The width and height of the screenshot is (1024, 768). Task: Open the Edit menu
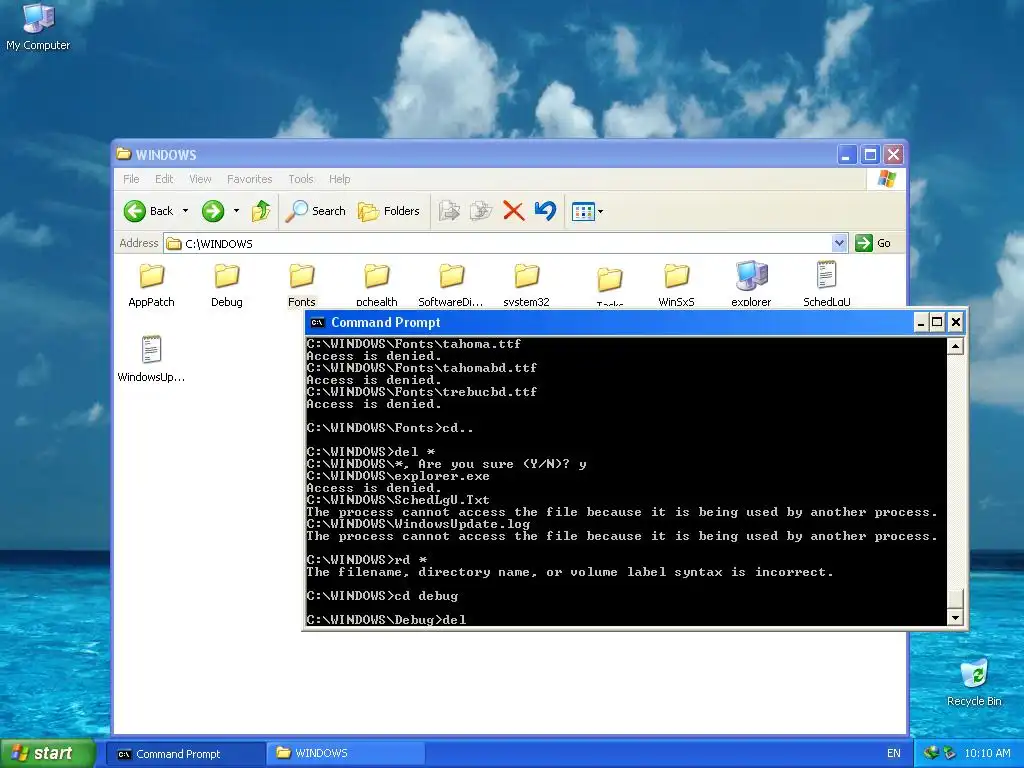164,179
